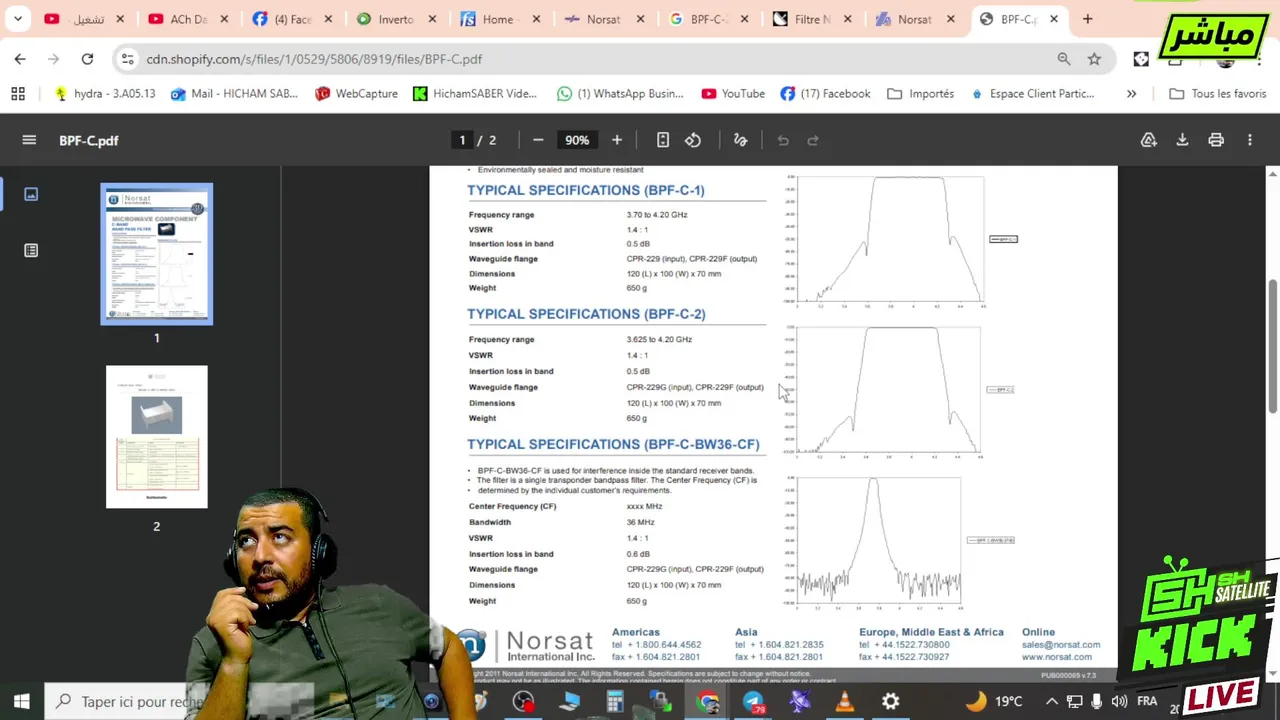Close the active BPF-C.pdf tab
Screen dimensions: 1280x720
[x=1054, y=19]
